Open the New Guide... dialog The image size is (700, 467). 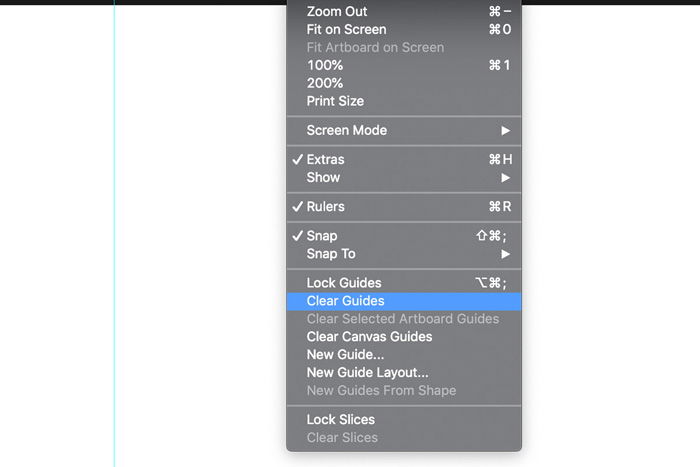click(404, 354)
